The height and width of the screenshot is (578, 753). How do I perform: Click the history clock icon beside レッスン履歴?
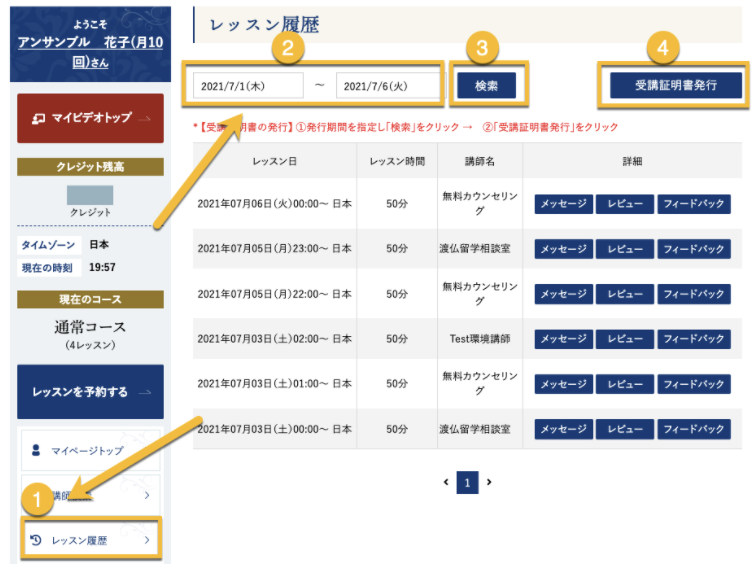pos(36,541)
